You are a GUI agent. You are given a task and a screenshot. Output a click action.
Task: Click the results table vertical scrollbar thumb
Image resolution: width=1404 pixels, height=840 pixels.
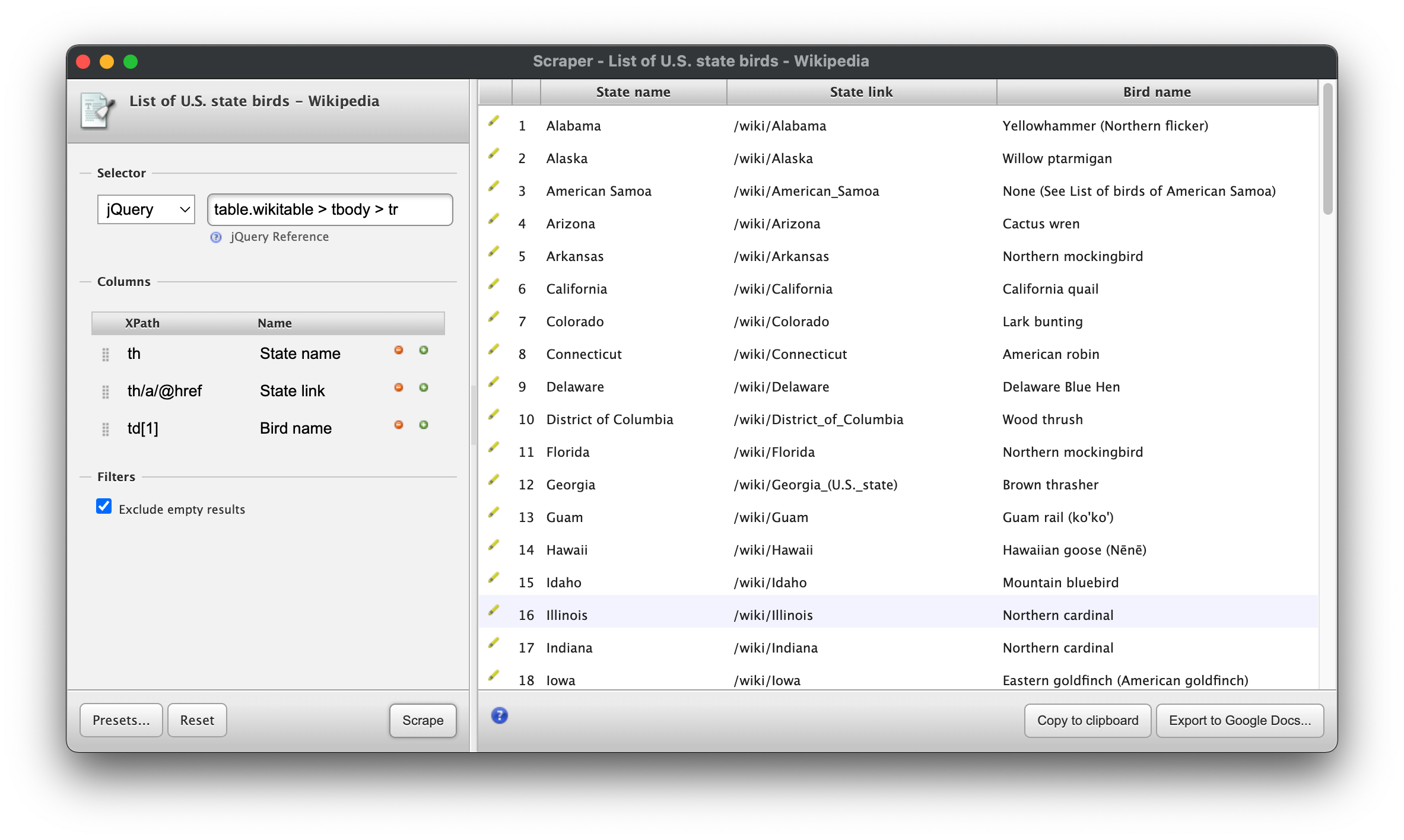click(1328, 148)
